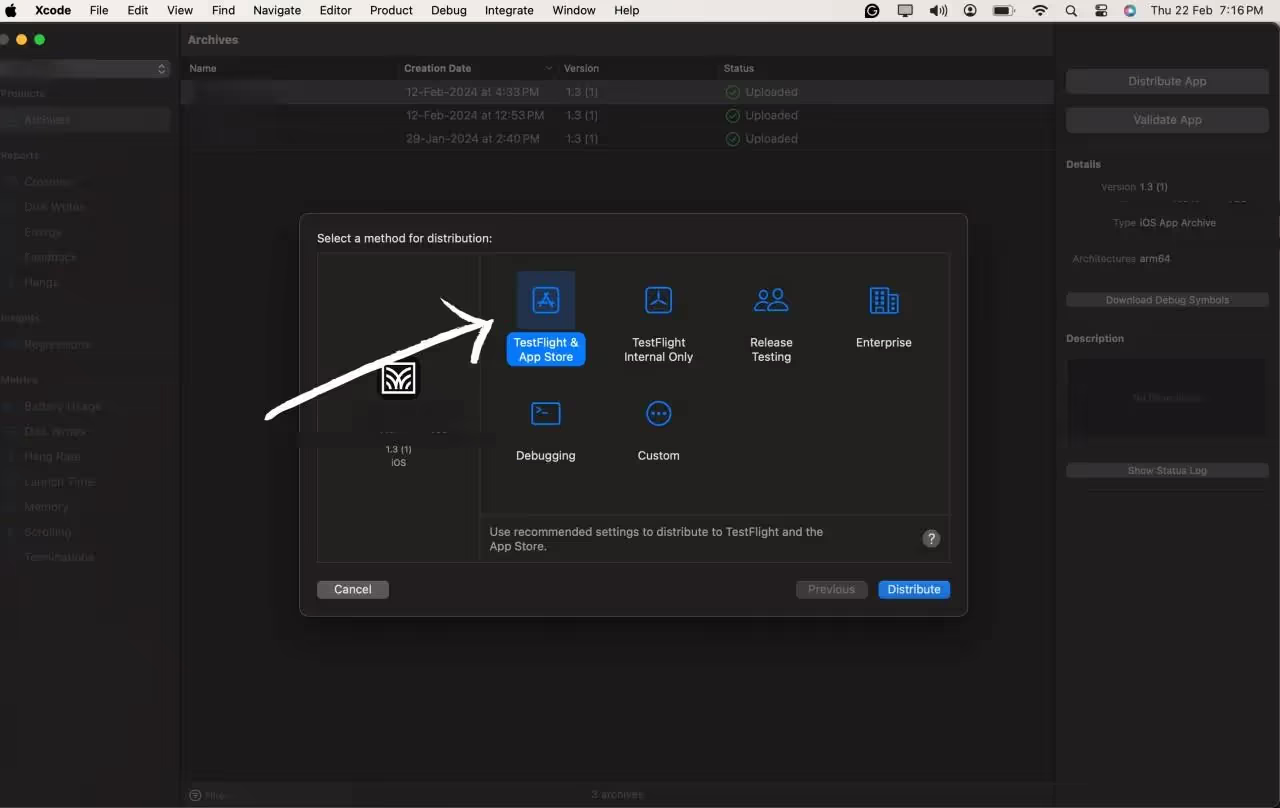Select archive created 29-Jan-2024 at 2:40 PM
The image size is (1280, 808).
tap(617, 138)
